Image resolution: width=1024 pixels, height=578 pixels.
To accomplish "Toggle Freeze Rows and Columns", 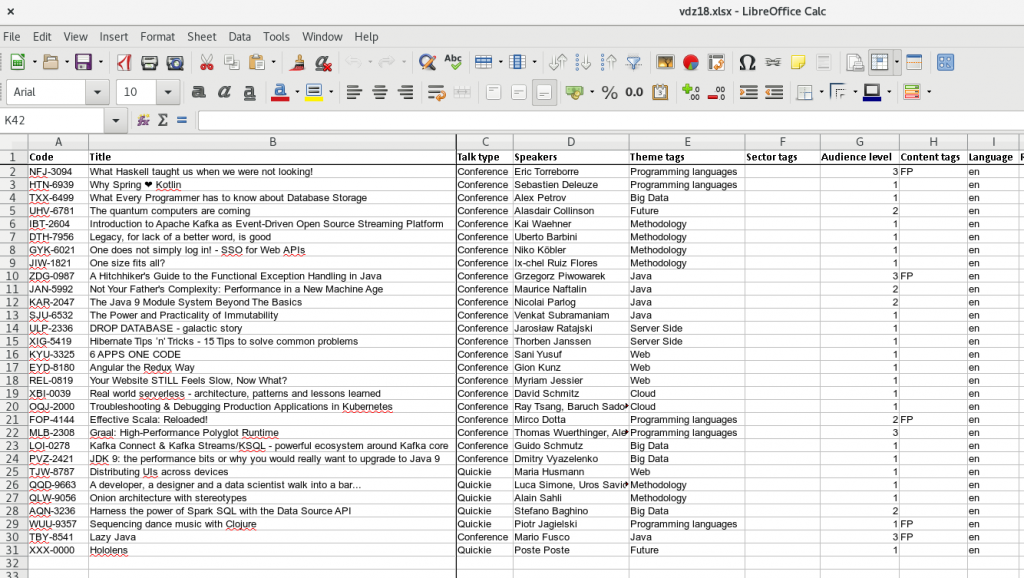I will [x=878, y=62].
